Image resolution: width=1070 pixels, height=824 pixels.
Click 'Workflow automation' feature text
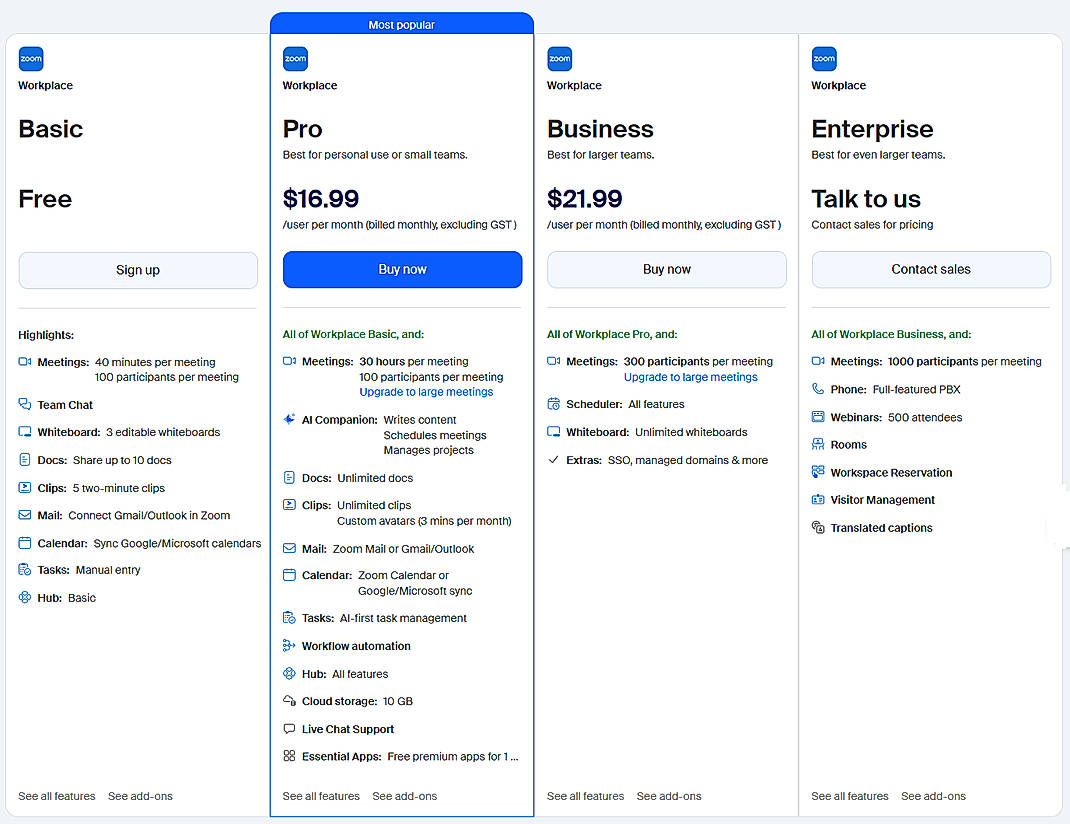point(356,646)
